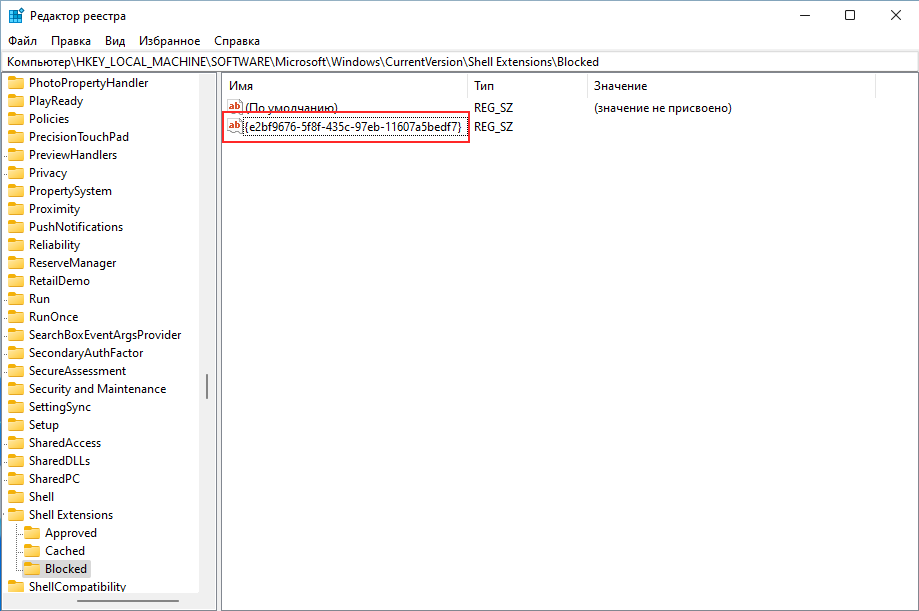
Task: Open the Справка menu
Action: 237,41
